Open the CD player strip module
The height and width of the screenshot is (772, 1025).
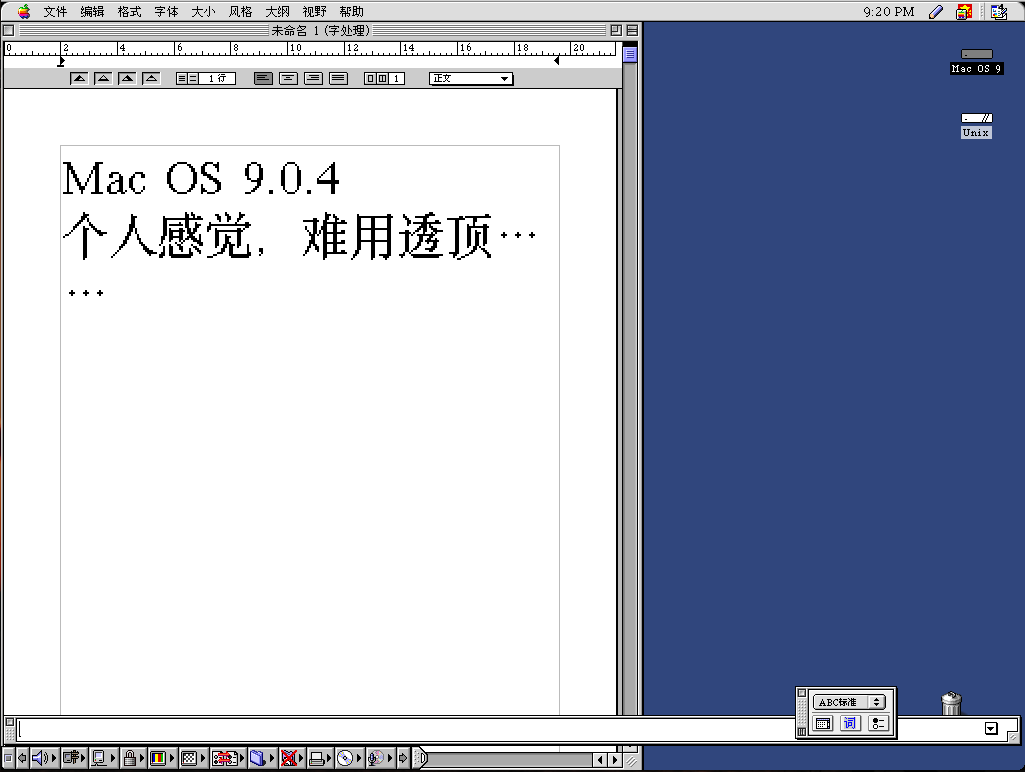[x=348, y=758]
